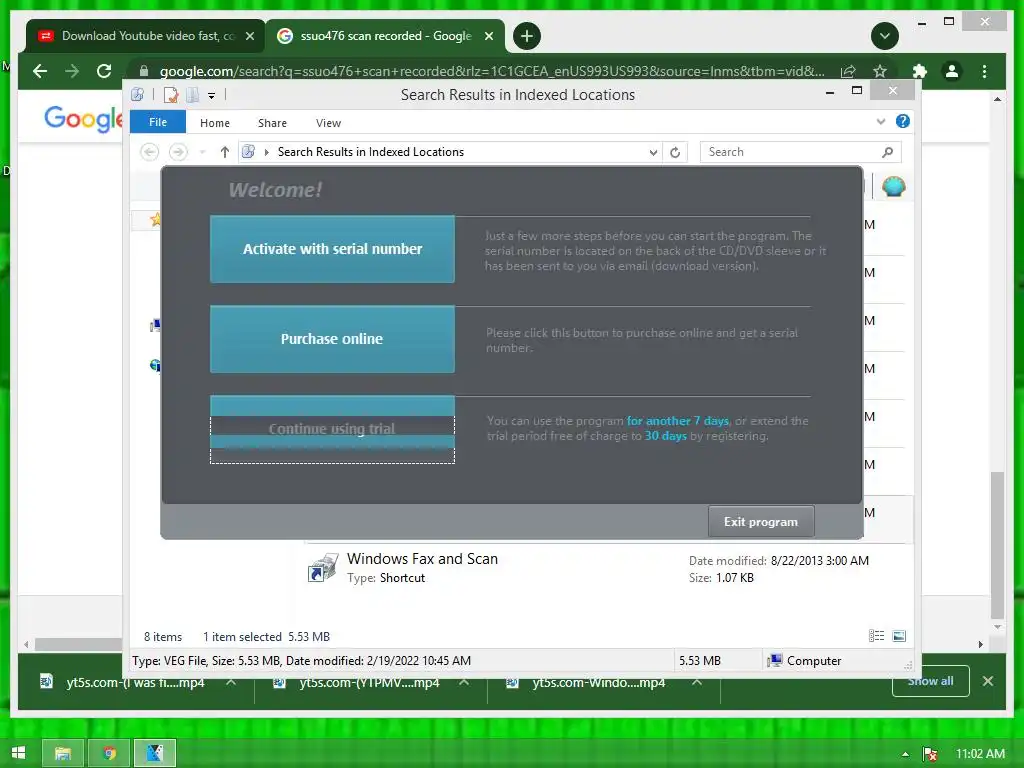
Task: Switch Explorer to large thumbnails view icon
Action: 899,636
